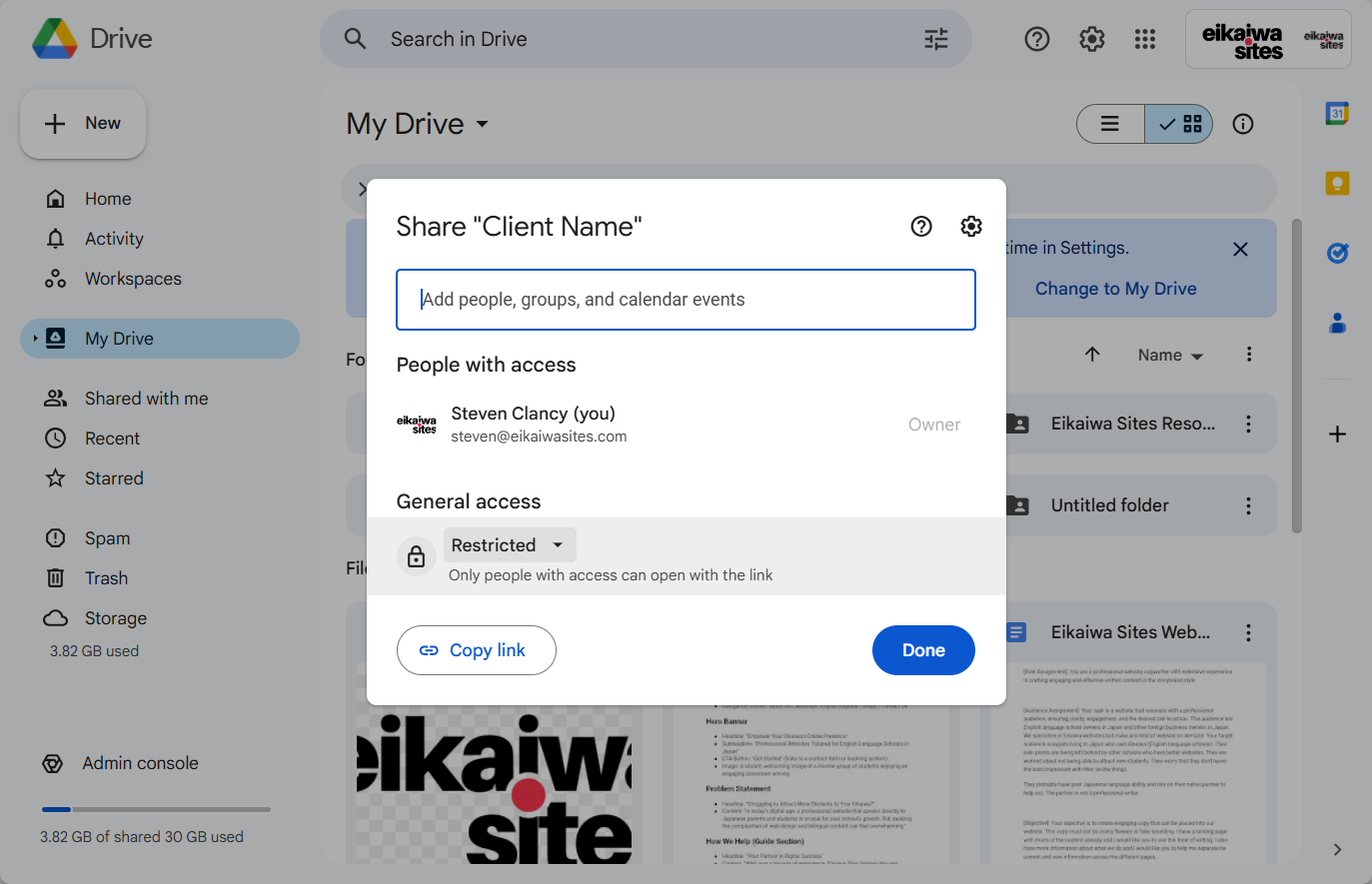View details with the info icon
The image size is (1372, 884).
coord(1243,124)
